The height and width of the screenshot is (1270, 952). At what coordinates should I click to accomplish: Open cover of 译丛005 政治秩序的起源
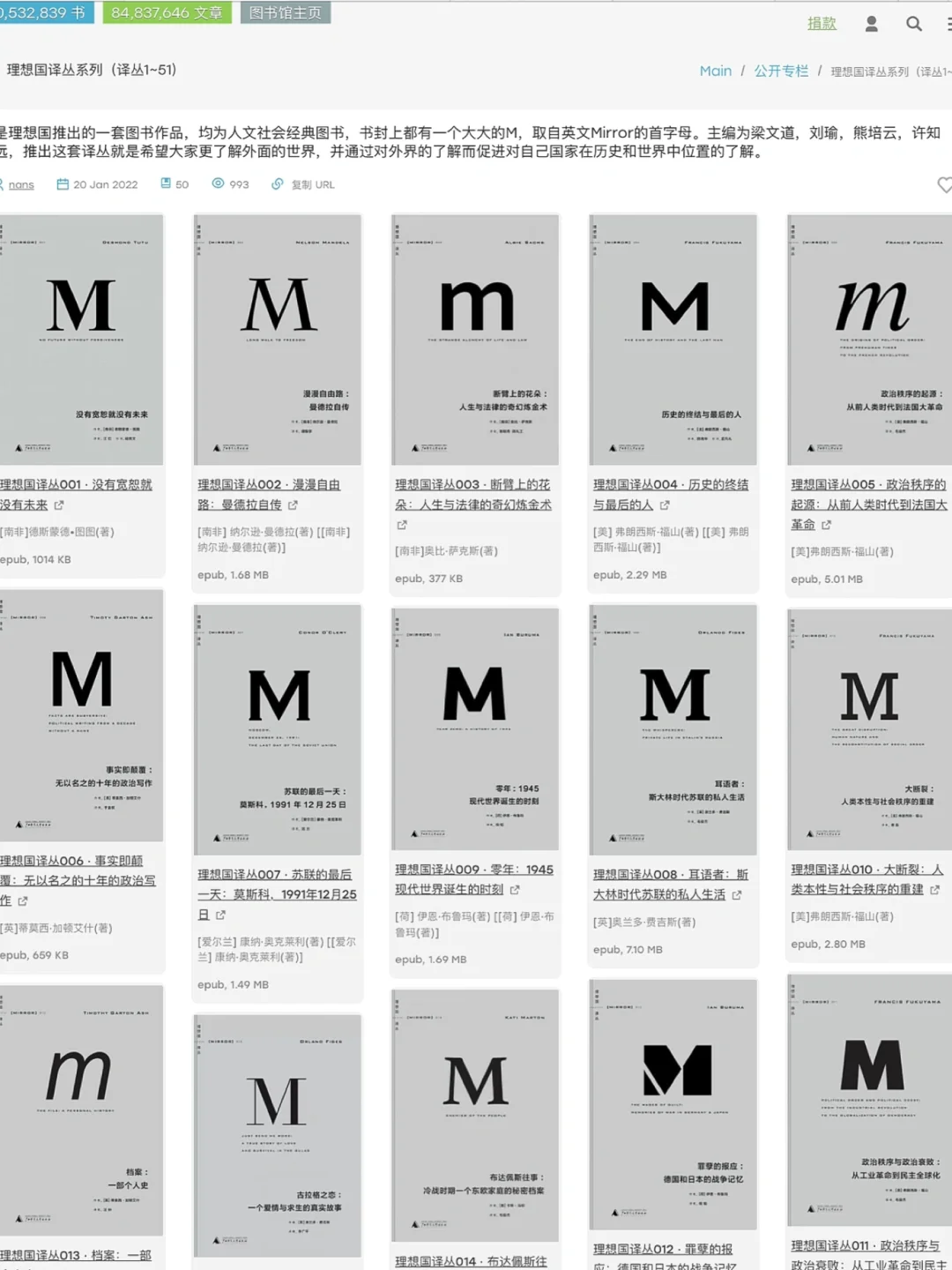point(869,340)
